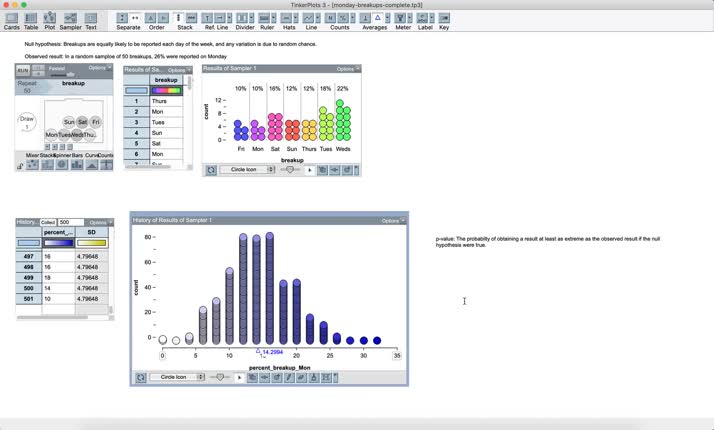The image size is (714, 430).
Task: Toggle the sampler lock icon
Action: [20, 164]
